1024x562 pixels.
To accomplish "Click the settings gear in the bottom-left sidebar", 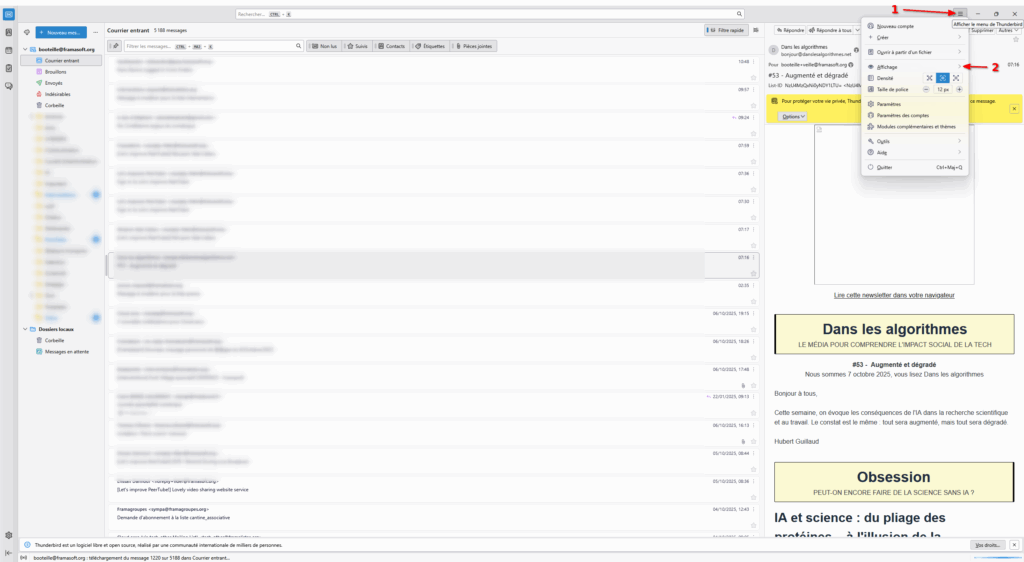I will tap(9, 535).
